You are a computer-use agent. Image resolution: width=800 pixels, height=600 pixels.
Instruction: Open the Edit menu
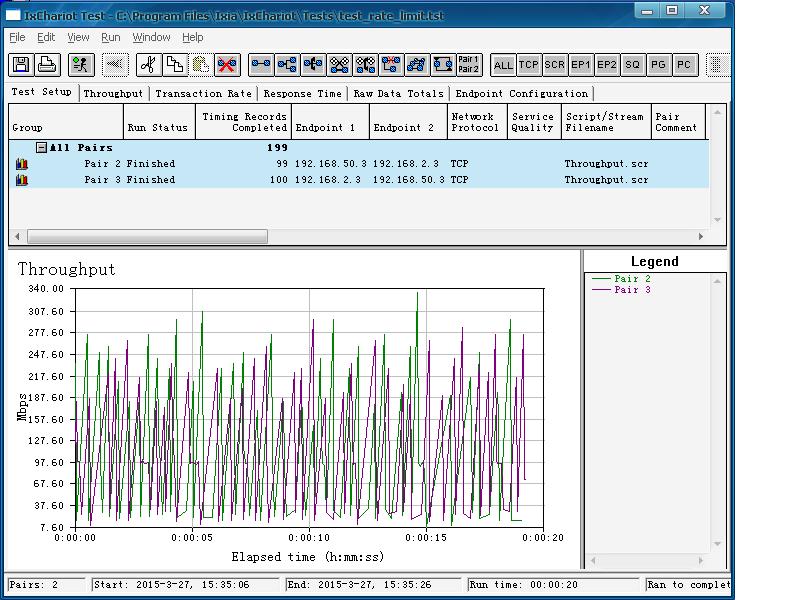46,37
